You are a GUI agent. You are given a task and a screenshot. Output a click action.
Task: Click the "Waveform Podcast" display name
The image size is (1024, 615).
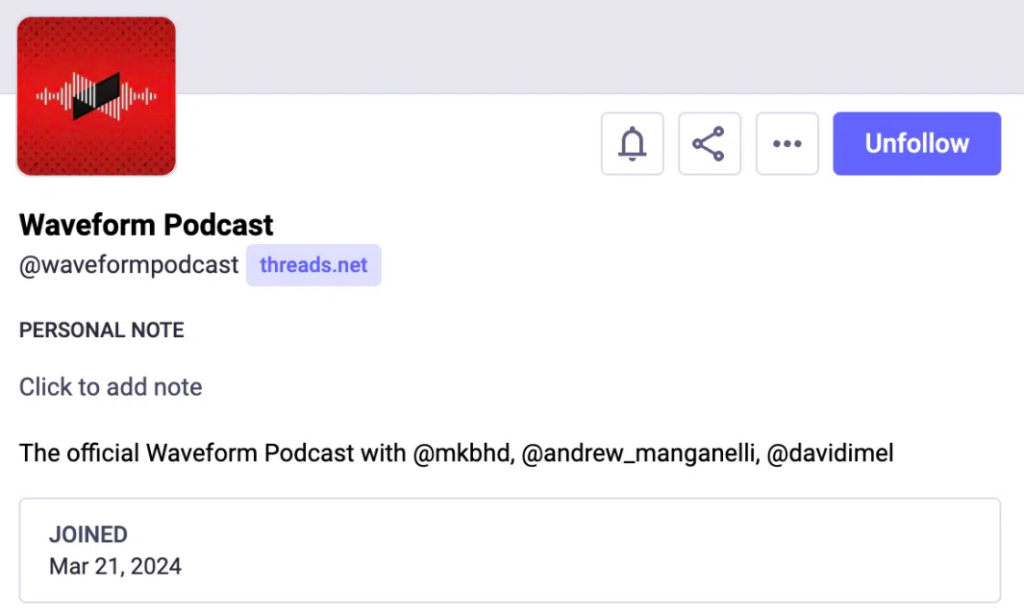pyautogui.click(x=145, y=224)
